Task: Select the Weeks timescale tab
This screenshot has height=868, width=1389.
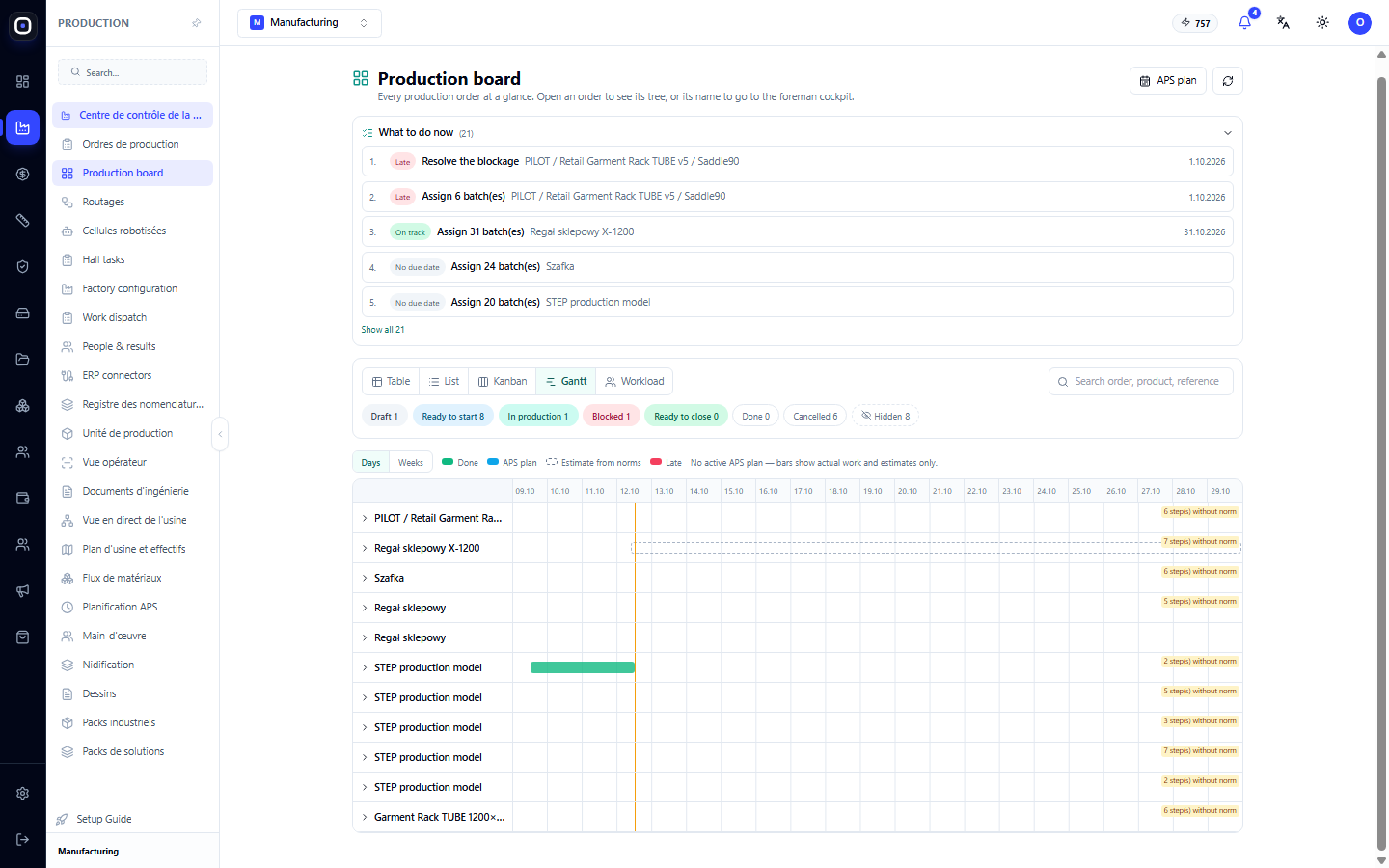Action: pyautogui.click(x=411, y=463)
